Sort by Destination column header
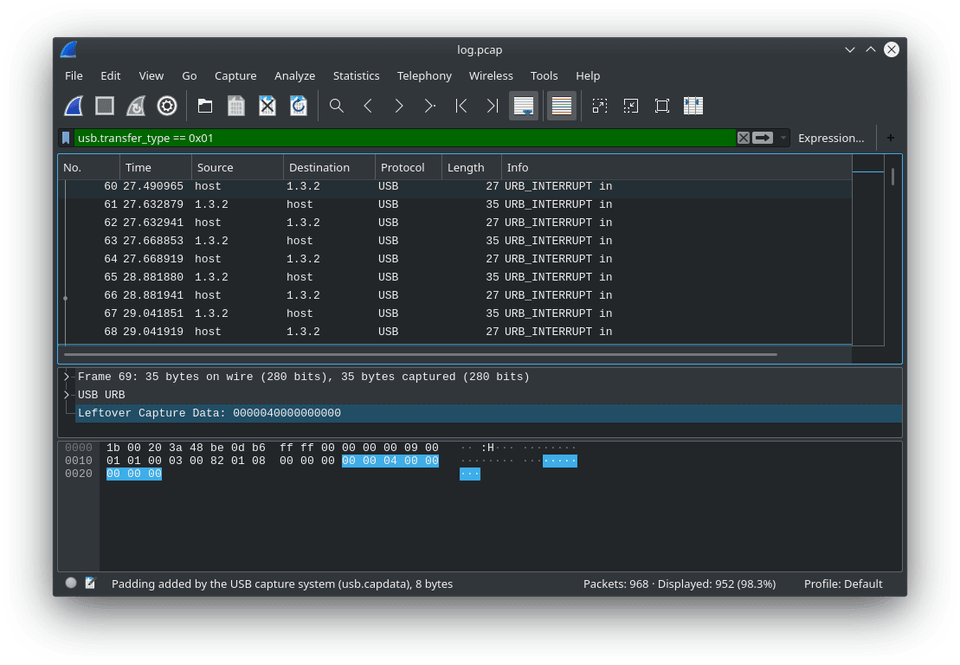 (329, 167)
